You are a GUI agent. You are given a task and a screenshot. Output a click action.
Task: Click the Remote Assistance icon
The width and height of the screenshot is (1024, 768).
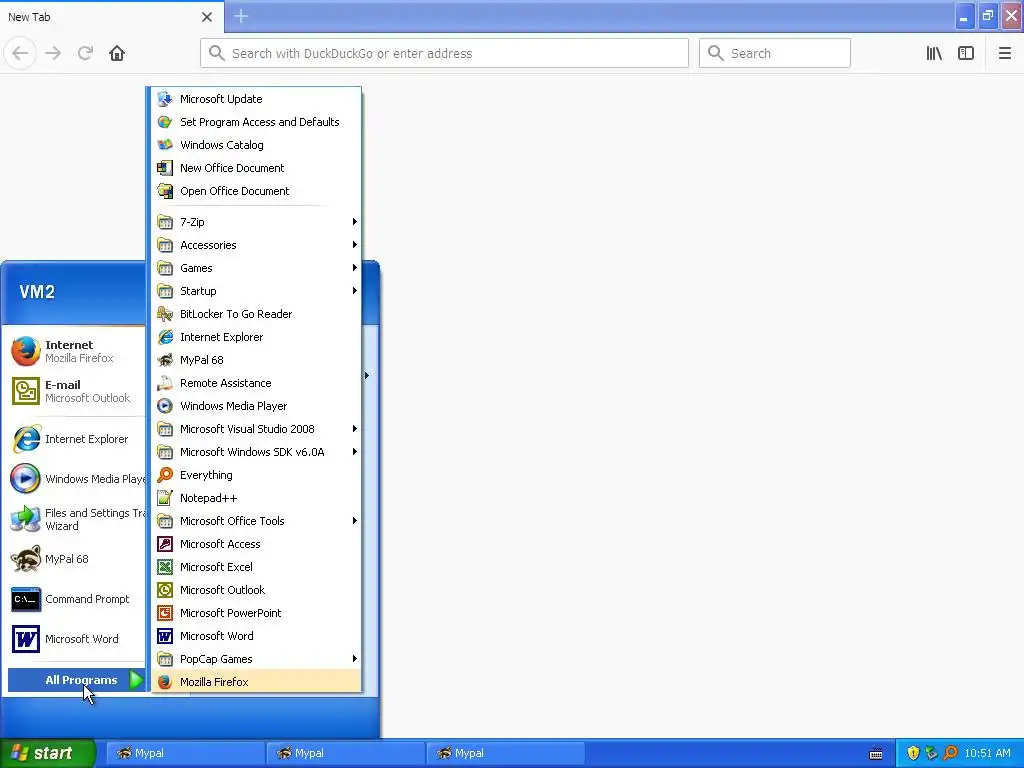[x=165, y=383]
